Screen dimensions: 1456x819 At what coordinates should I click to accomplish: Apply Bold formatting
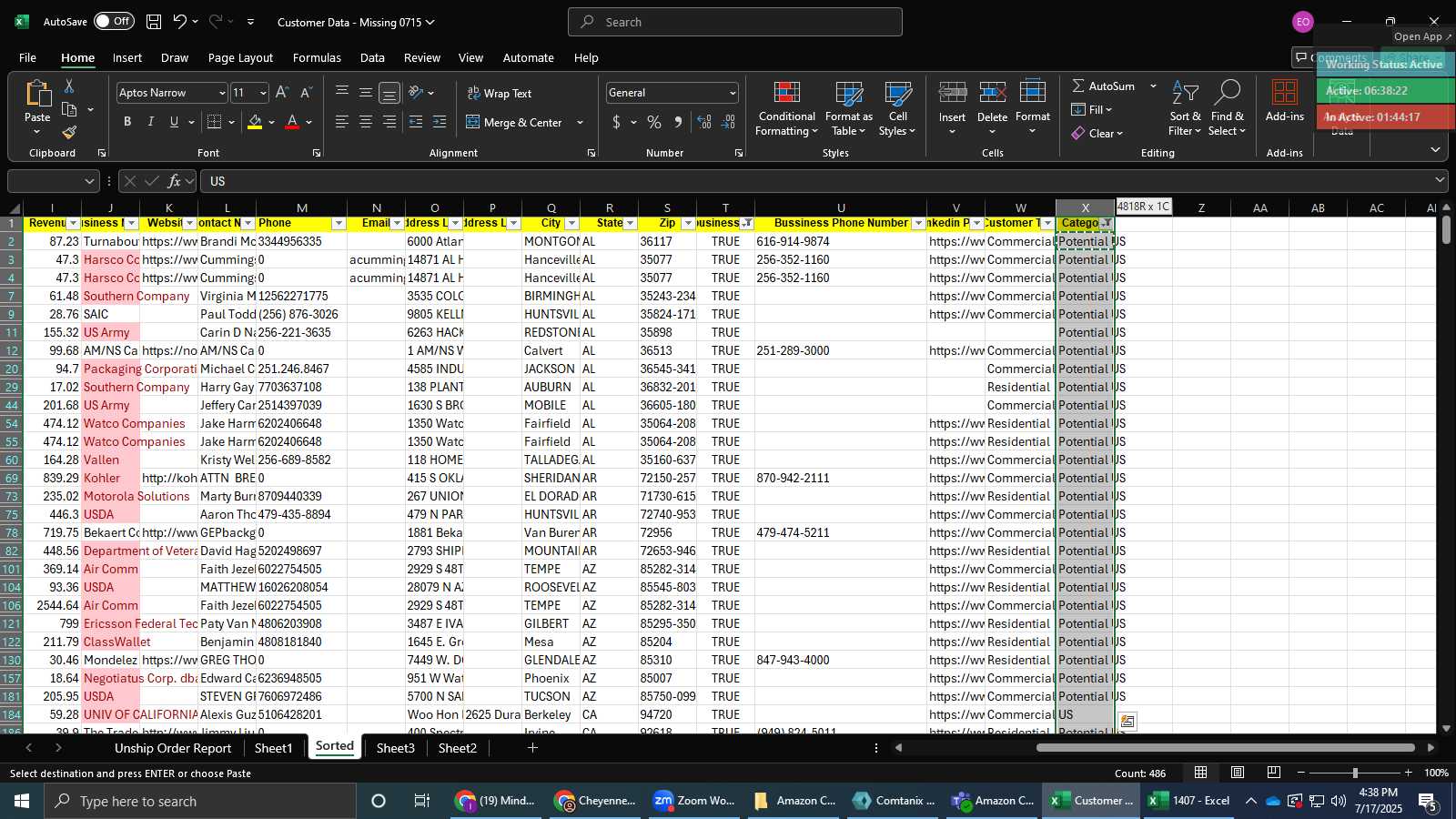(x=127, y=122)
